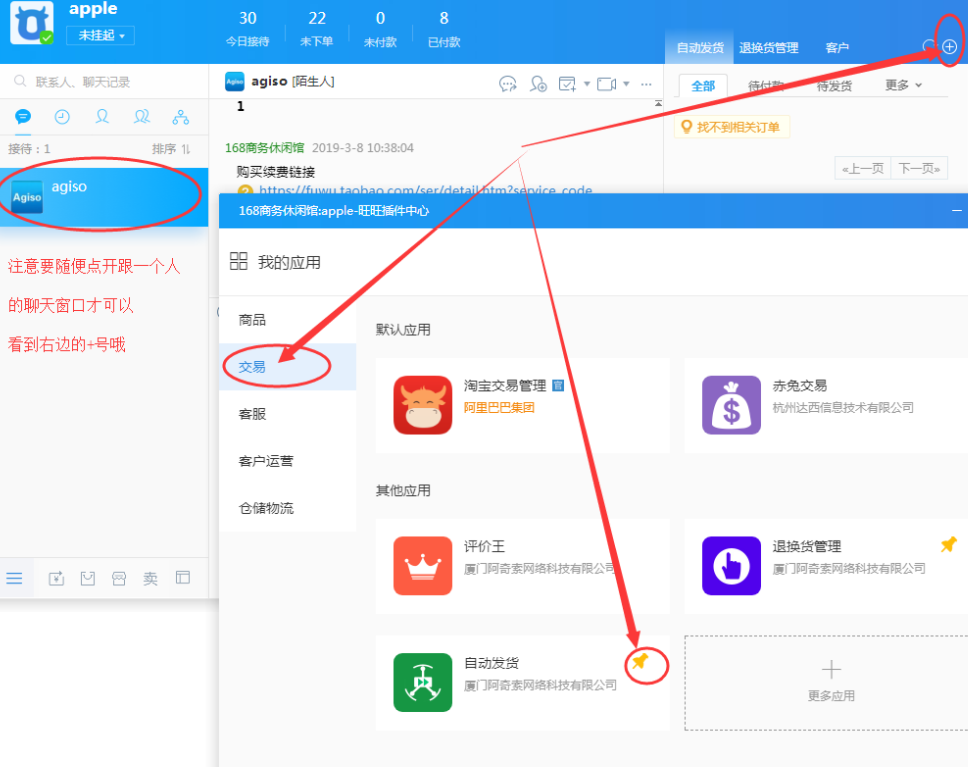Expand the 更多 orders filter dropdown
Screen dimensions: 968x767
coord(903,85)
